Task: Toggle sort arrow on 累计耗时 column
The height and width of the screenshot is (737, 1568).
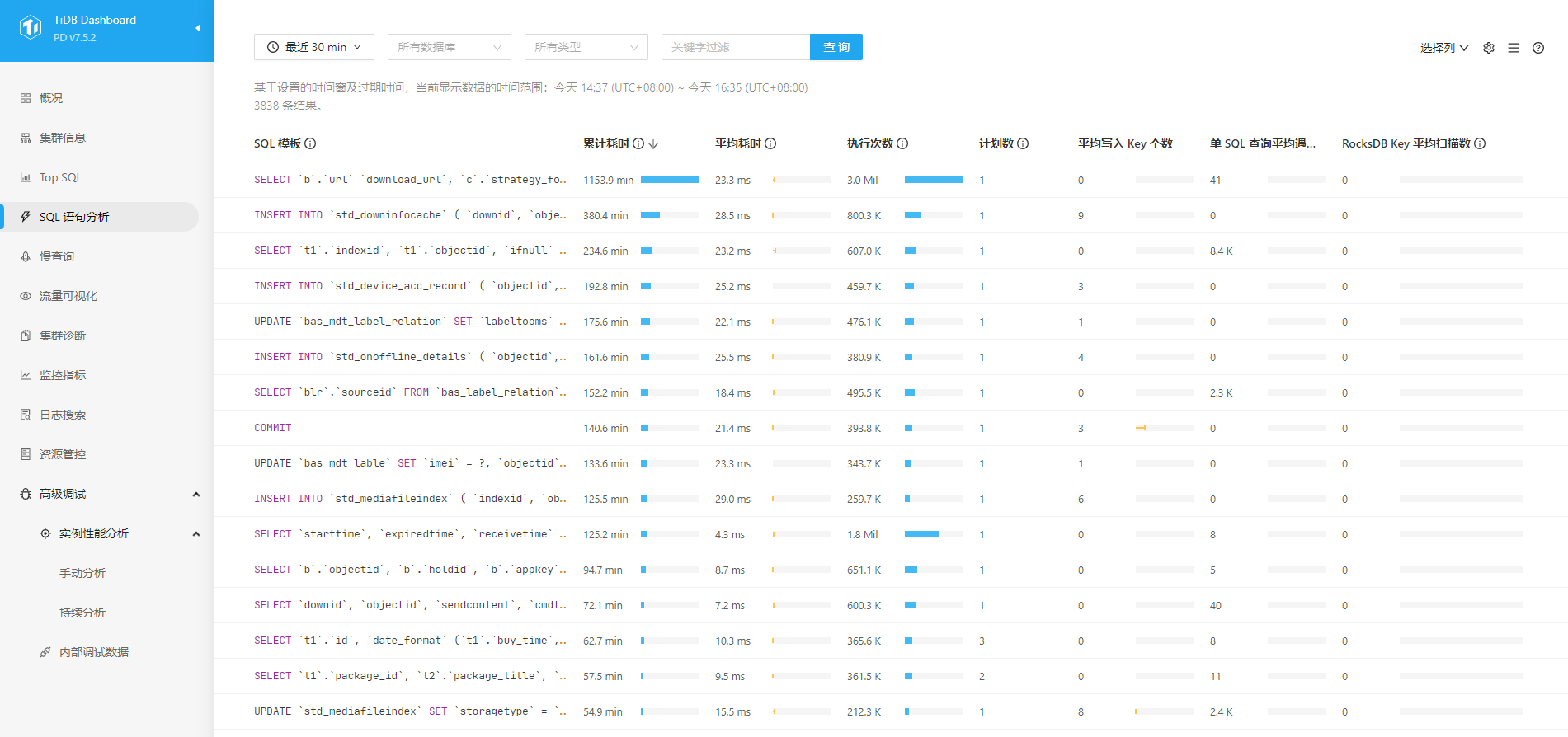Action: (x=653, y=144)
